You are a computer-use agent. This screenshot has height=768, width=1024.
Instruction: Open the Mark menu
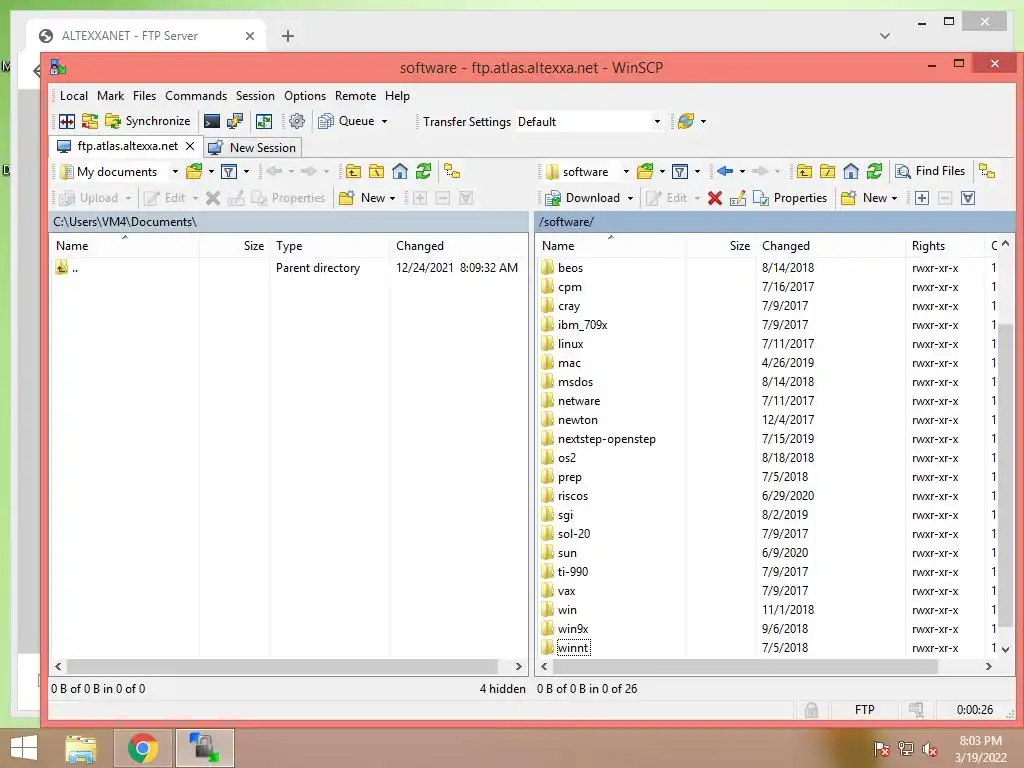point(110,96)
